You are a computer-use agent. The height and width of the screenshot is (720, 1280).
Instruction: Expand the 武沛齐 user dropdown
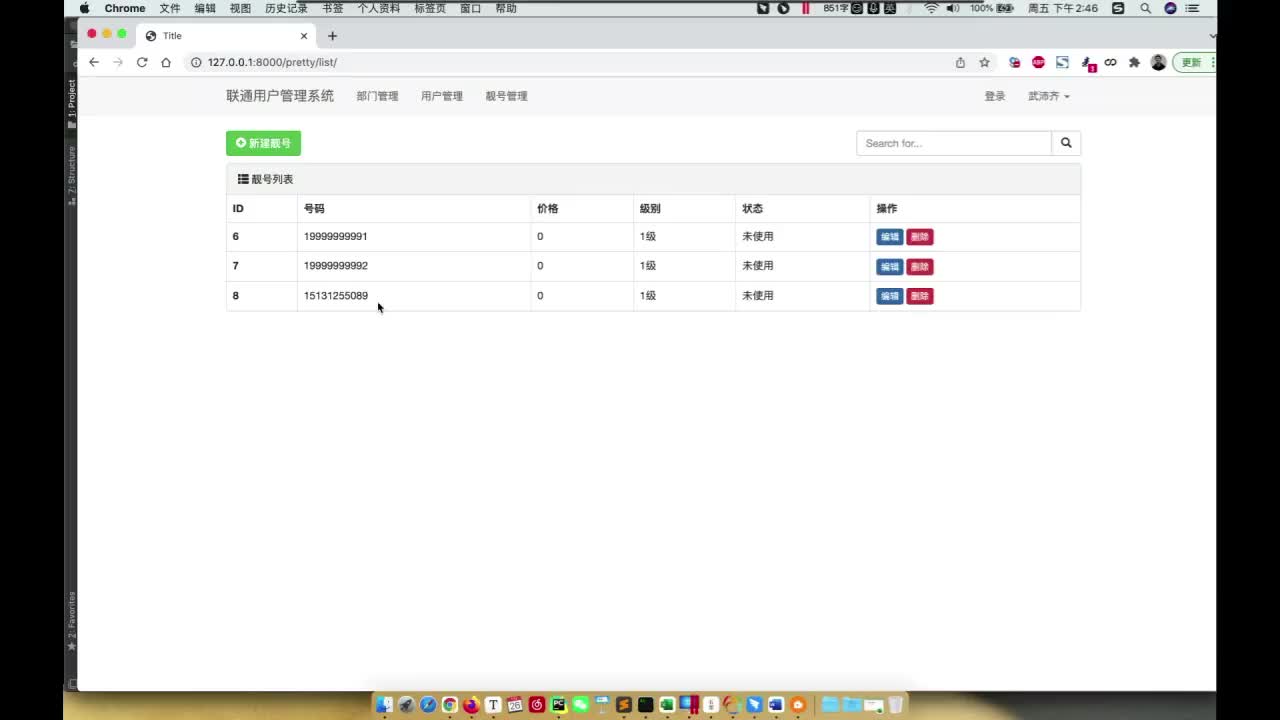coord(1049,96)
